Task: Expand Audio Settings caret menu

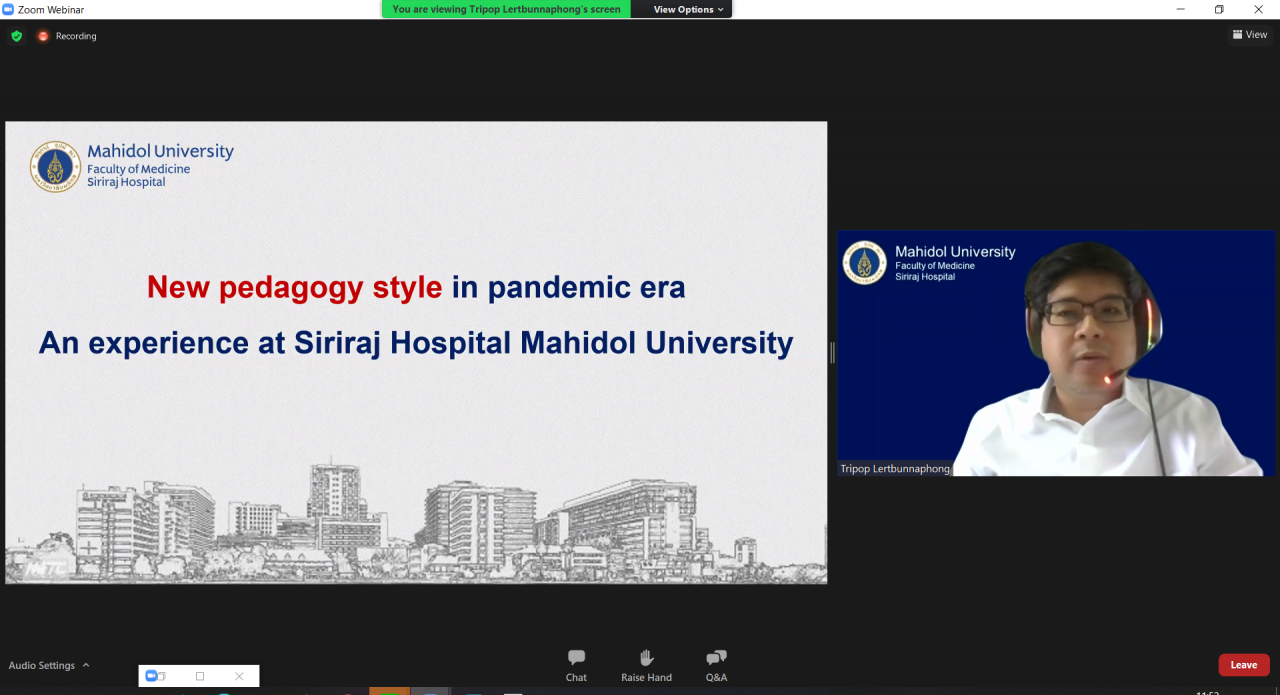Action: pos(86,665)
